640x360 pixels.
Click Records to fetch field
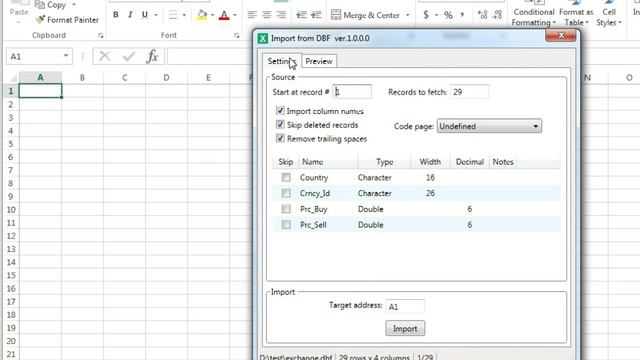(x=469, y=92)
